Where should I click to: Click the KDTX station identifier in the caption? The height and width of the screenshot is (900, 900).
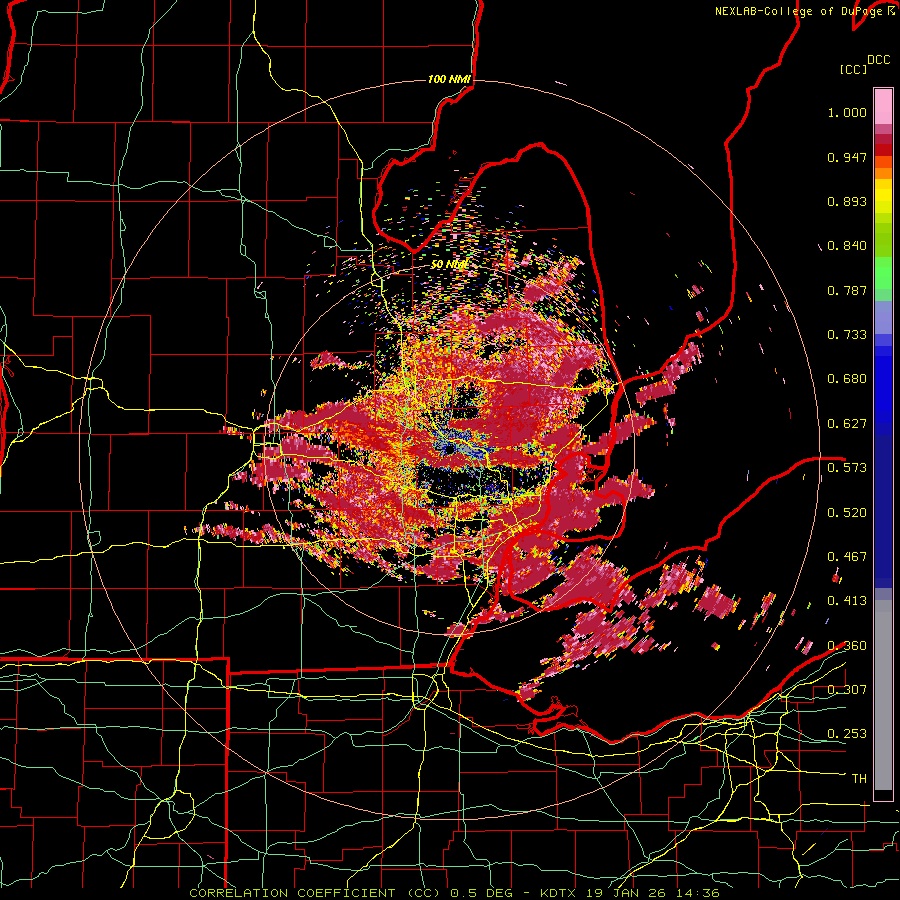559,893
